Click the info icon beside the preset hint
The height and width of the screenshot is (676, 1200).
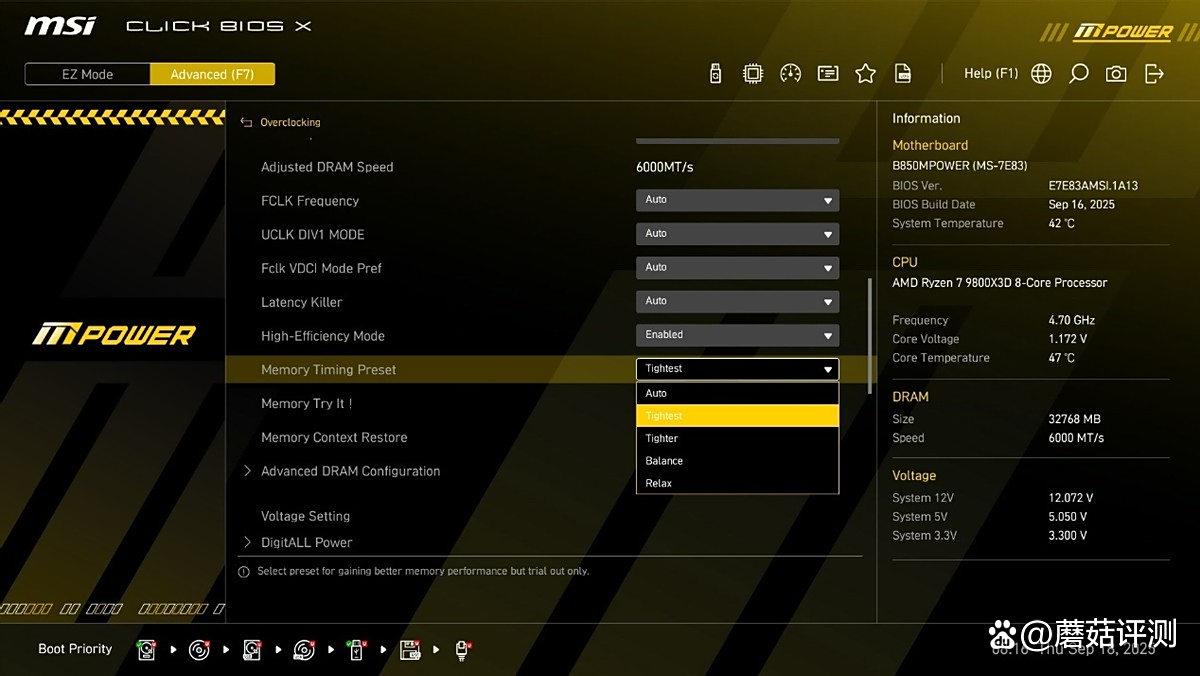pos(243,572)
